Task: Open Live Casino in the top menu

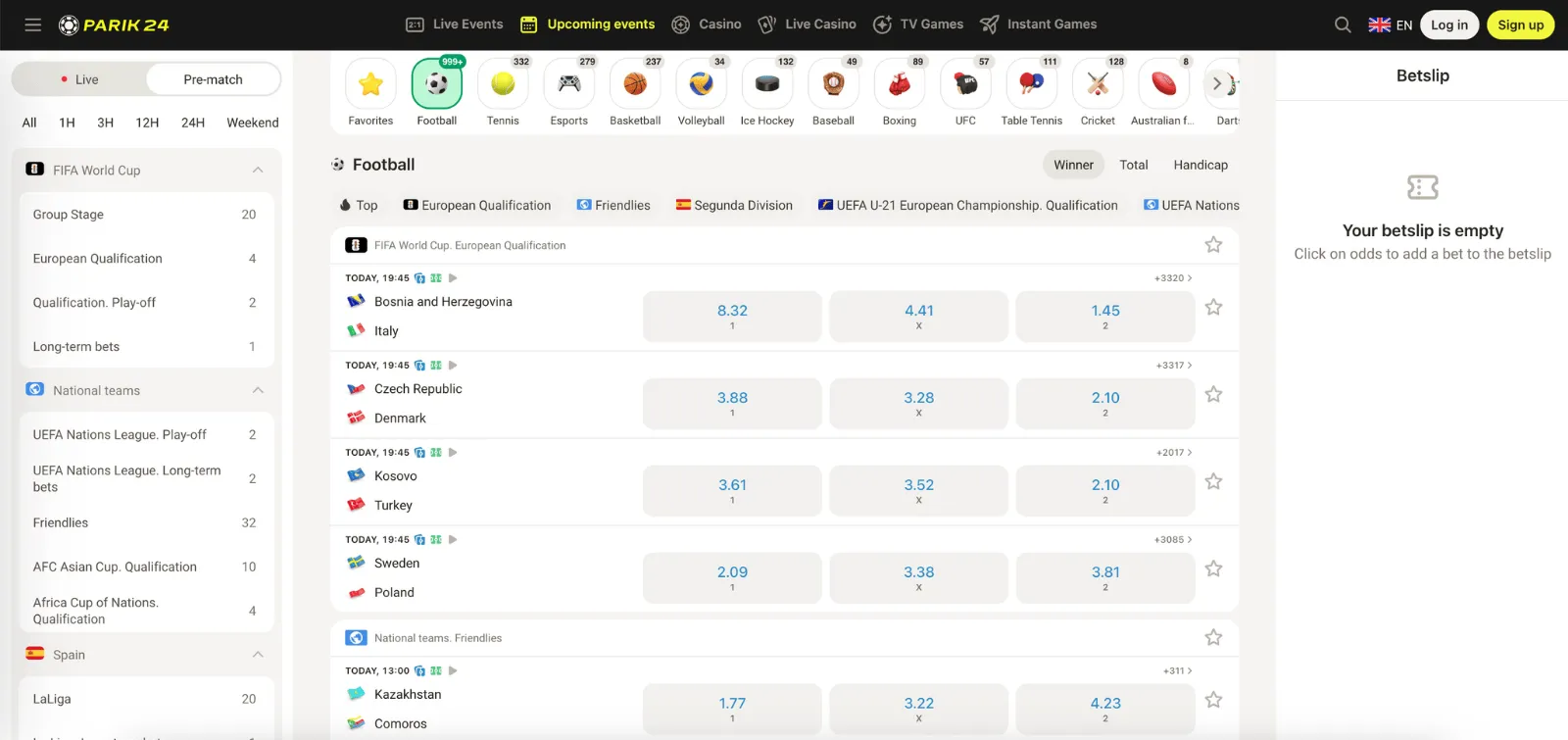Action: [x=808, y=25]
